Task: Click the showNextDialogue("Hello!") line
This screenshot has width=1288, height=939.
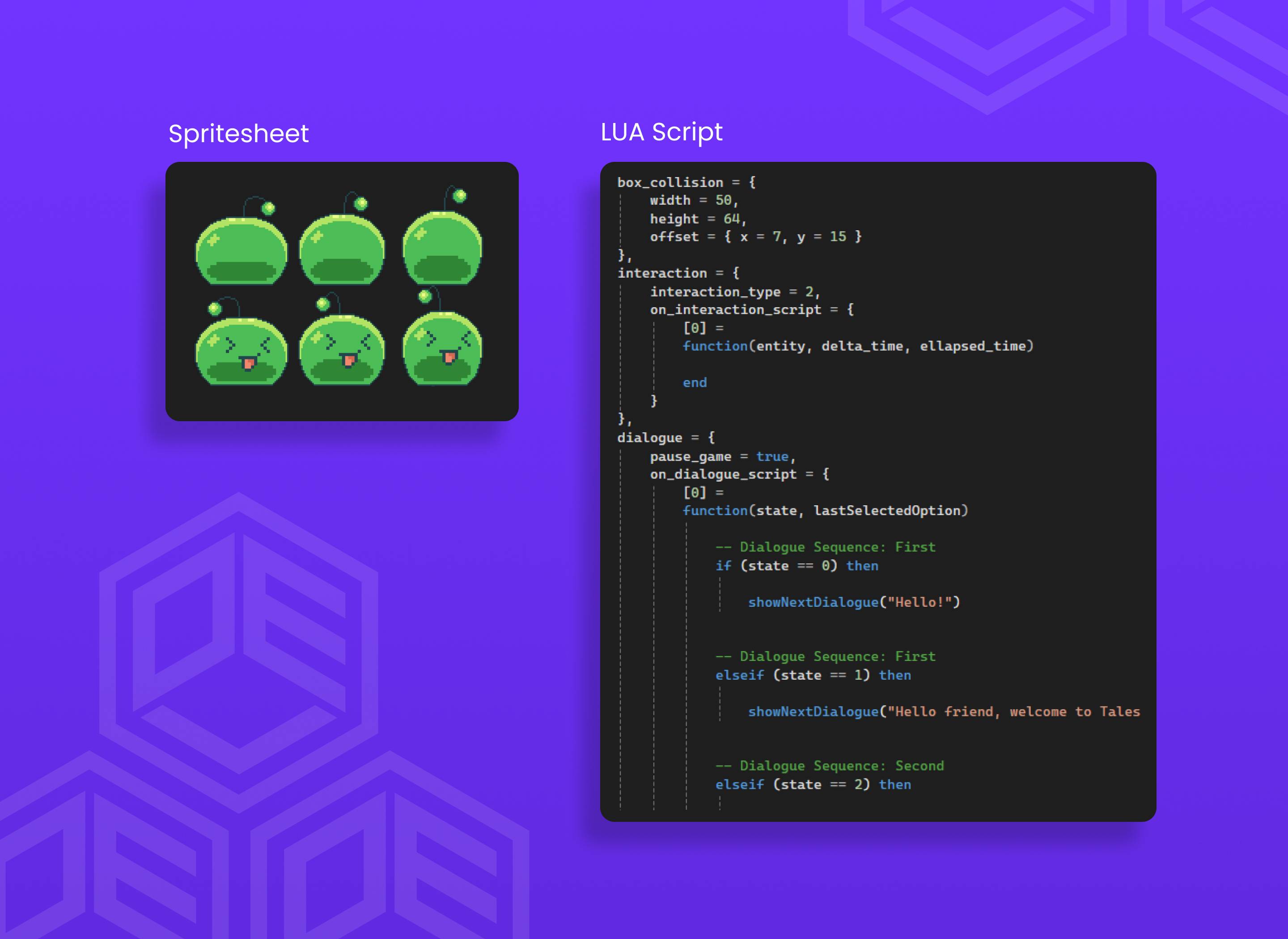Action: coord(854,602)
